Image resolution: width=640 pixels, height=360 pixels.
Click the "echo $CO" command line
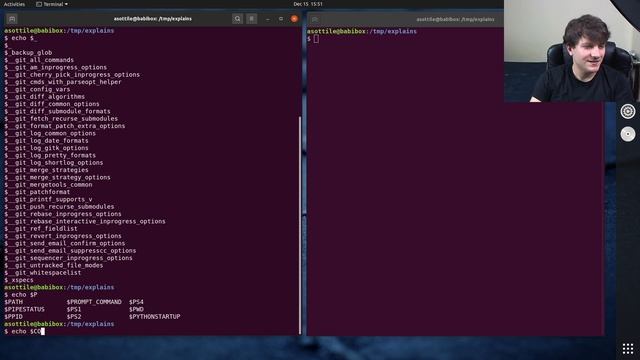click(x=24, y=331)
